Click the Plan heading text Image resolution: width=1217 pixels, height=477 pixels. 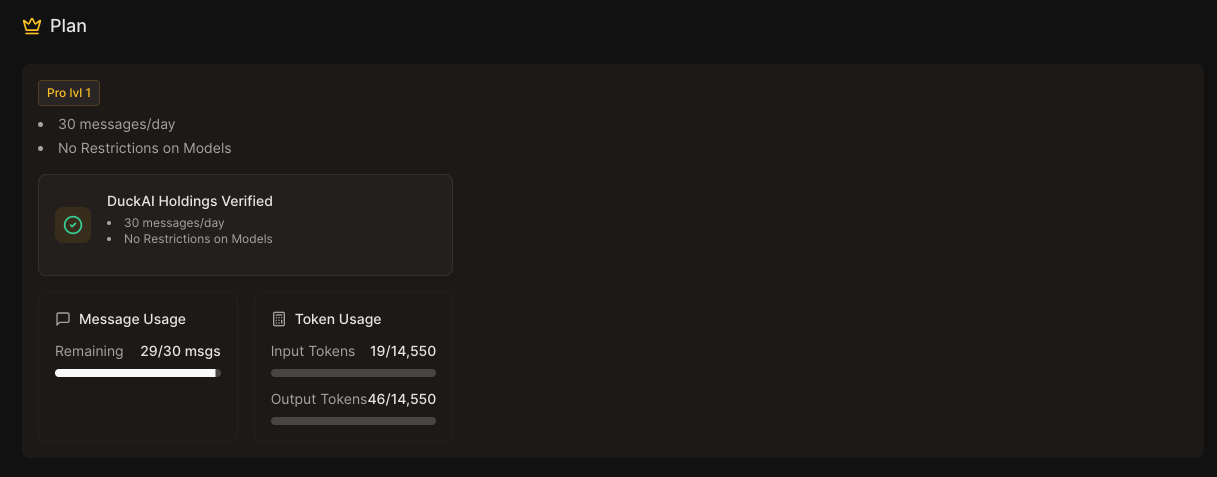pos(68,26)
